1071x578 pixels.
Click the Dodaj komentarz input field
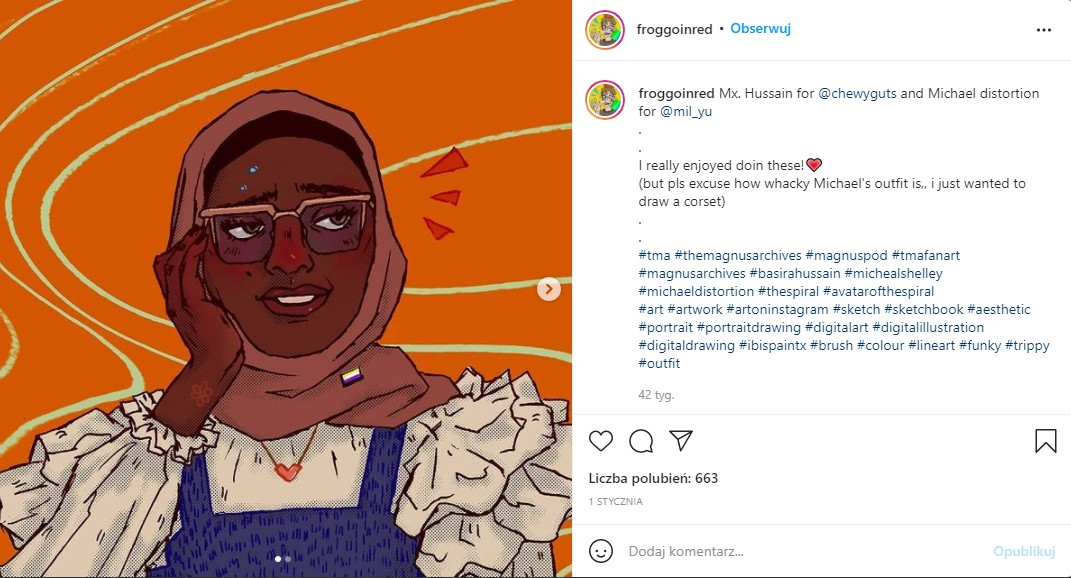(806, 551)
